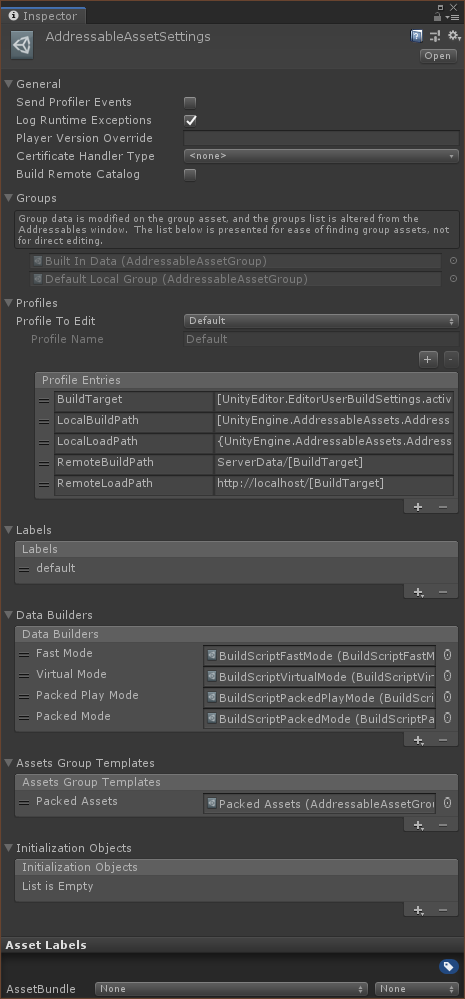Image resolution: width=465 pixels, height=999 pixels.
Task: Collapse the General foldout
Action: point(9,84)
